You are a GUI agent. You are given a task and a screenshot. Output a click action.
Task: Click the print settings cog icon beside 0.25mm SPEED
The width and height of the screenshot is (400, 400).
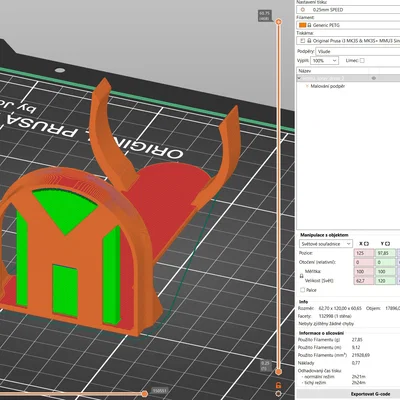[303, 10]
